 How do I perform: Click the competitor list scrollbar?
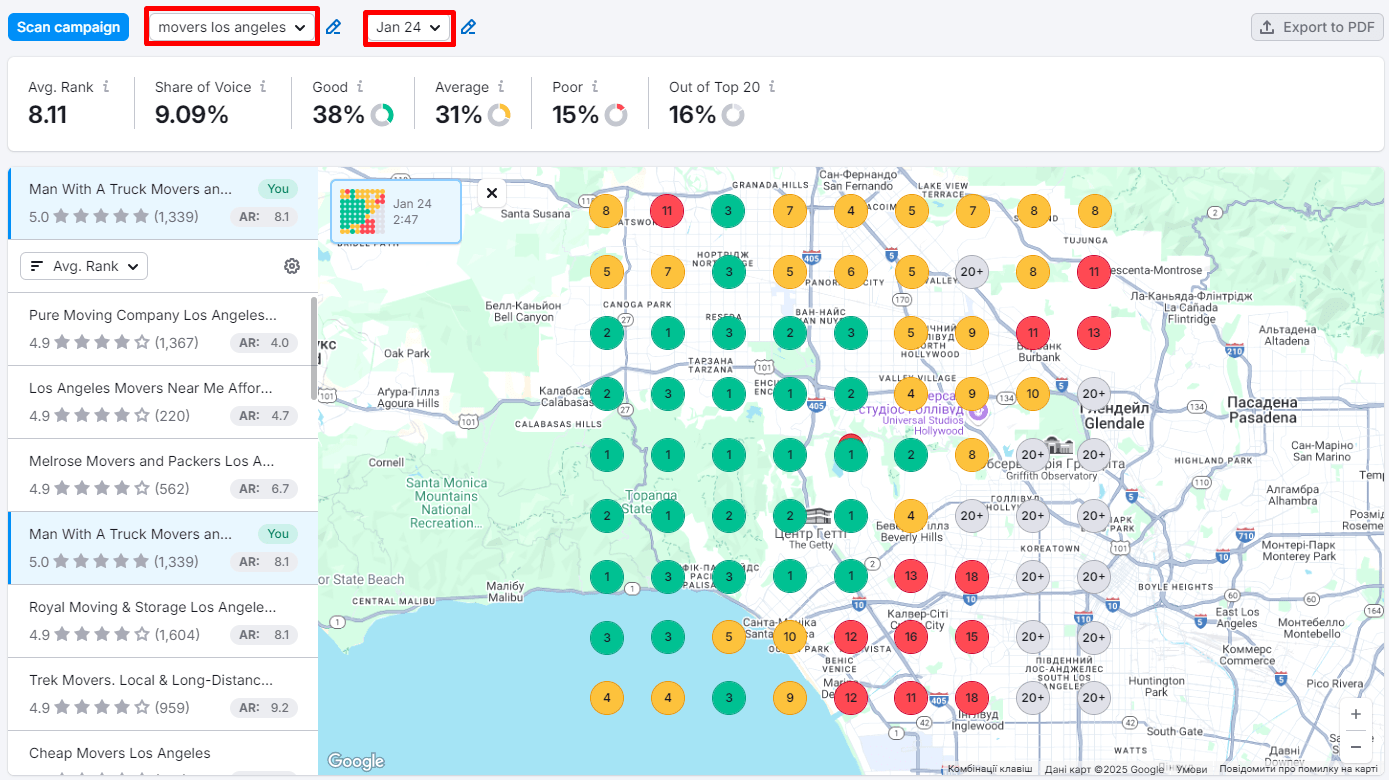click(314, 347)
